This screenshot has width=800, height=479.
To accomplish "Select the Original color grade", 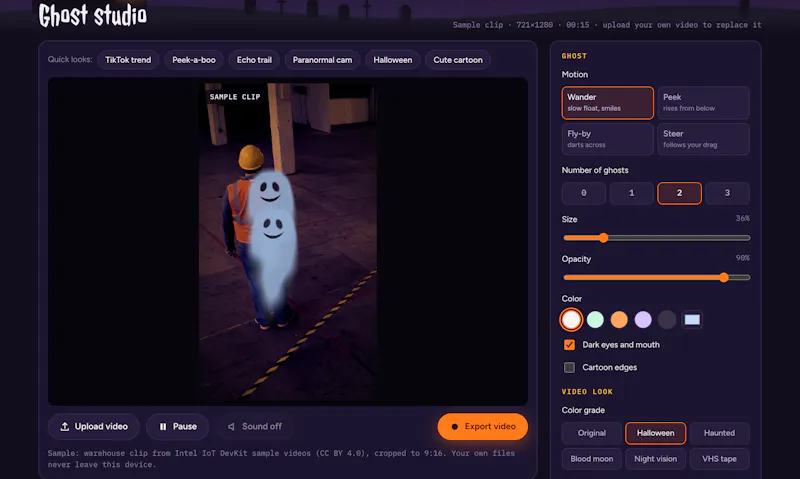I will pos(592,433).
